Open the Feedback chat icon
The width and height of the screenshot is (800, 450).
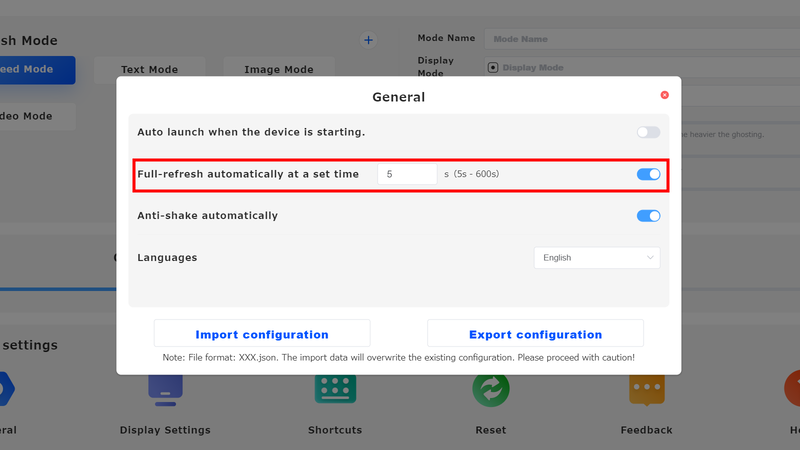(x=646, y=390)
